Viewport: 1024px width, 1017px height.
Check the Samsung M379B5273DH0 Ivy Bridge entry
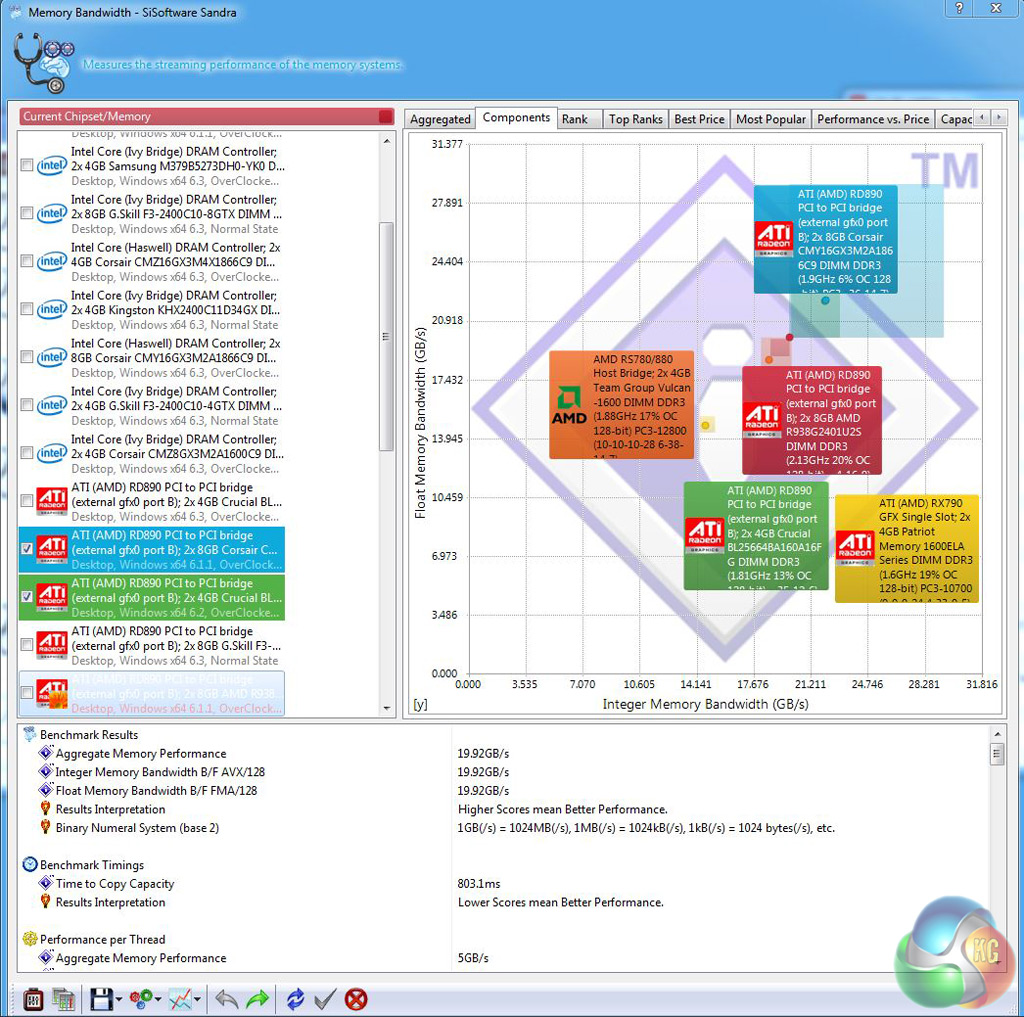point(27,165)
